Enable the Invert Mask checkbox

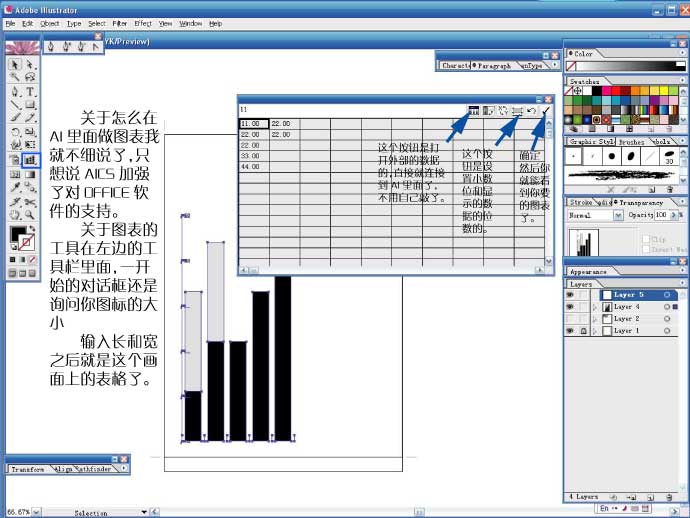coord(646,250)
